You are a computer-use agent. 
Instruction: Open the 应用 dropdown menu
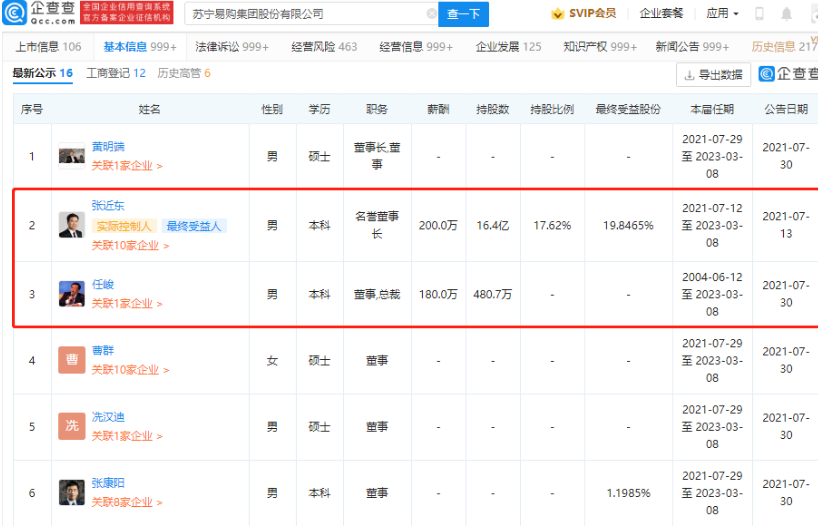722,14
